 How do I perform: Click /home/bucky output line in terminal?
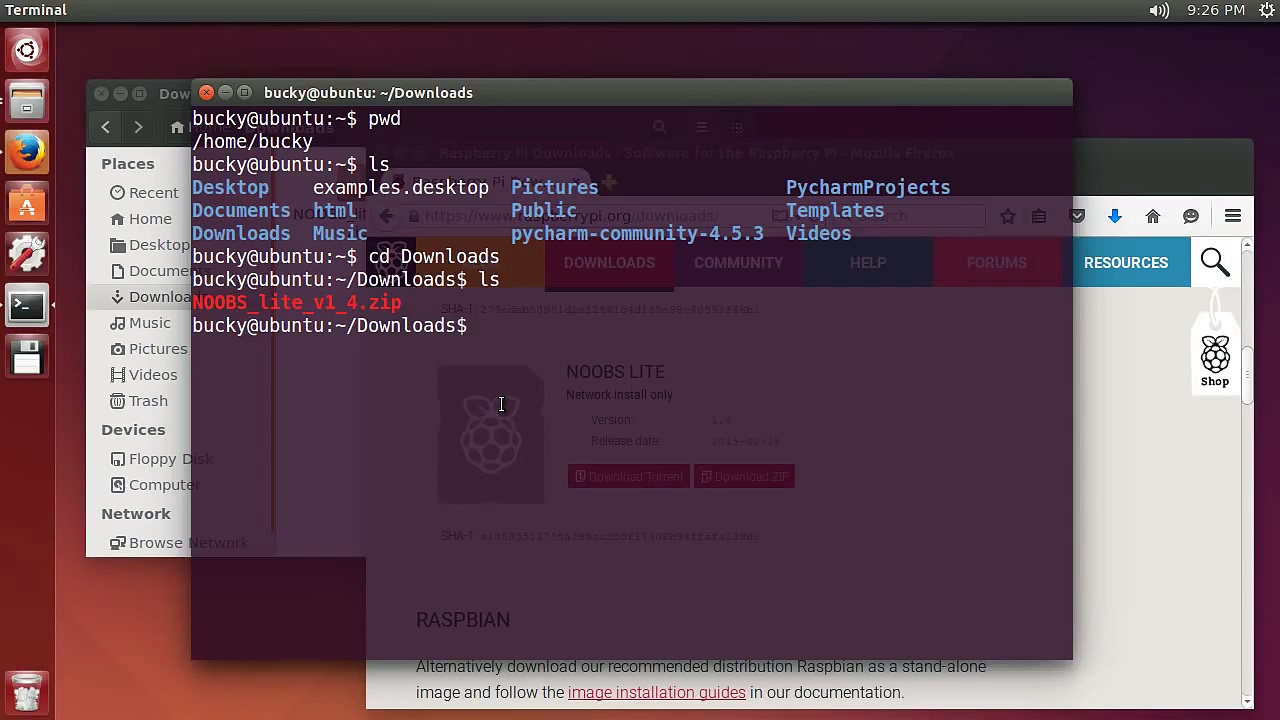[x=252, y=141]
